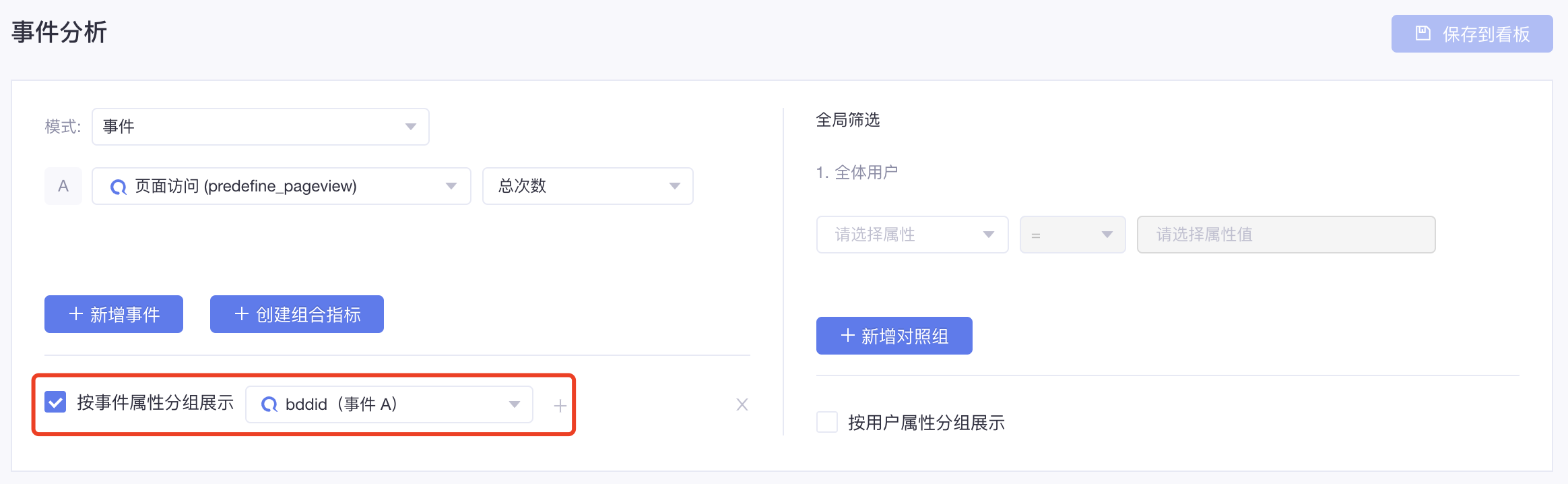Open the 总次数 metric dropdown
The width and height of the screenshot is (1568, 484).
588,186
